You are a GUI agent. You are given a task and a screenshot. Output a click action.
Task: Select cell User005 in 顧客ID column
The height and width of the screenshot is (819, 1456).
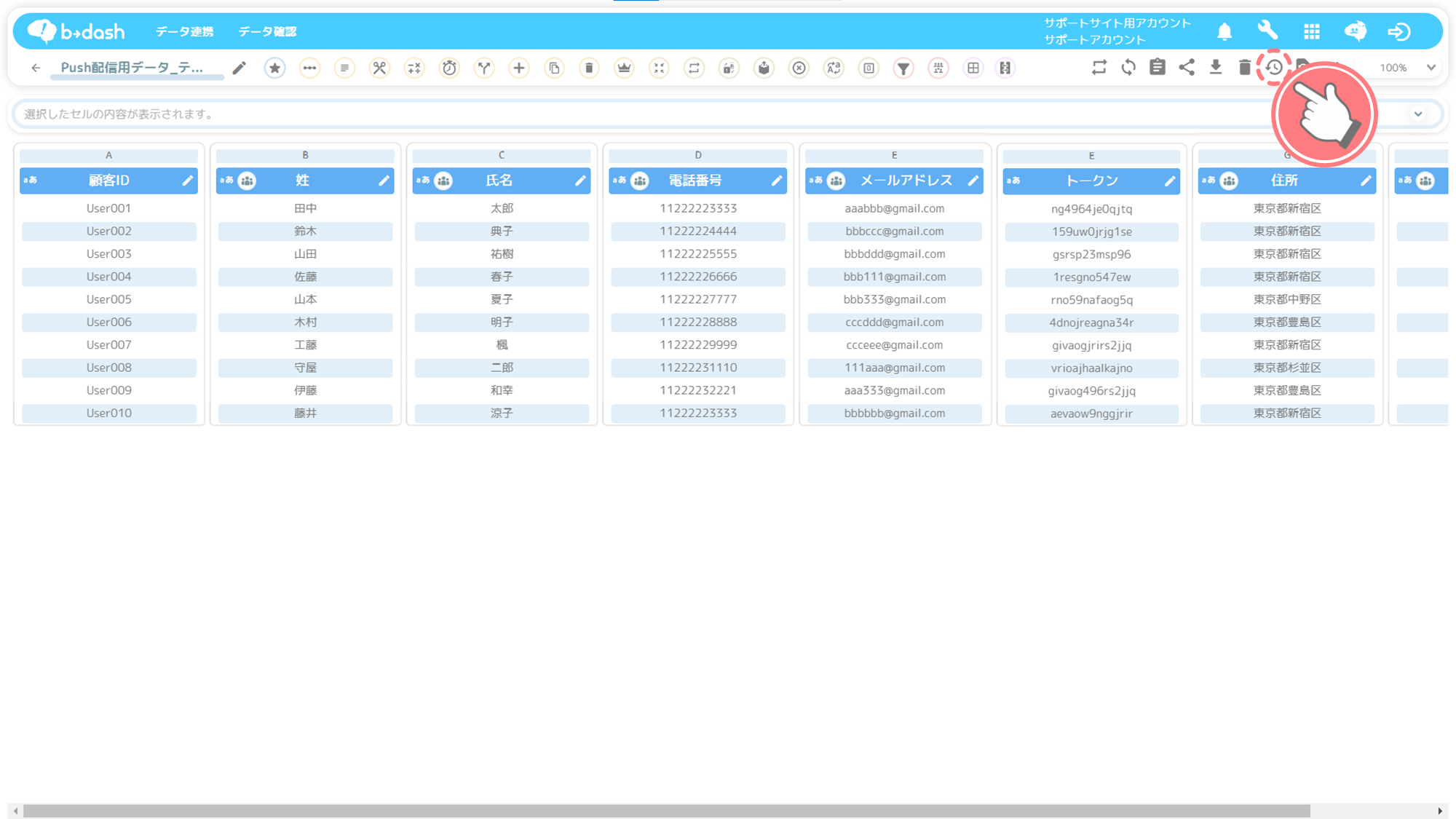pos(108,299)
